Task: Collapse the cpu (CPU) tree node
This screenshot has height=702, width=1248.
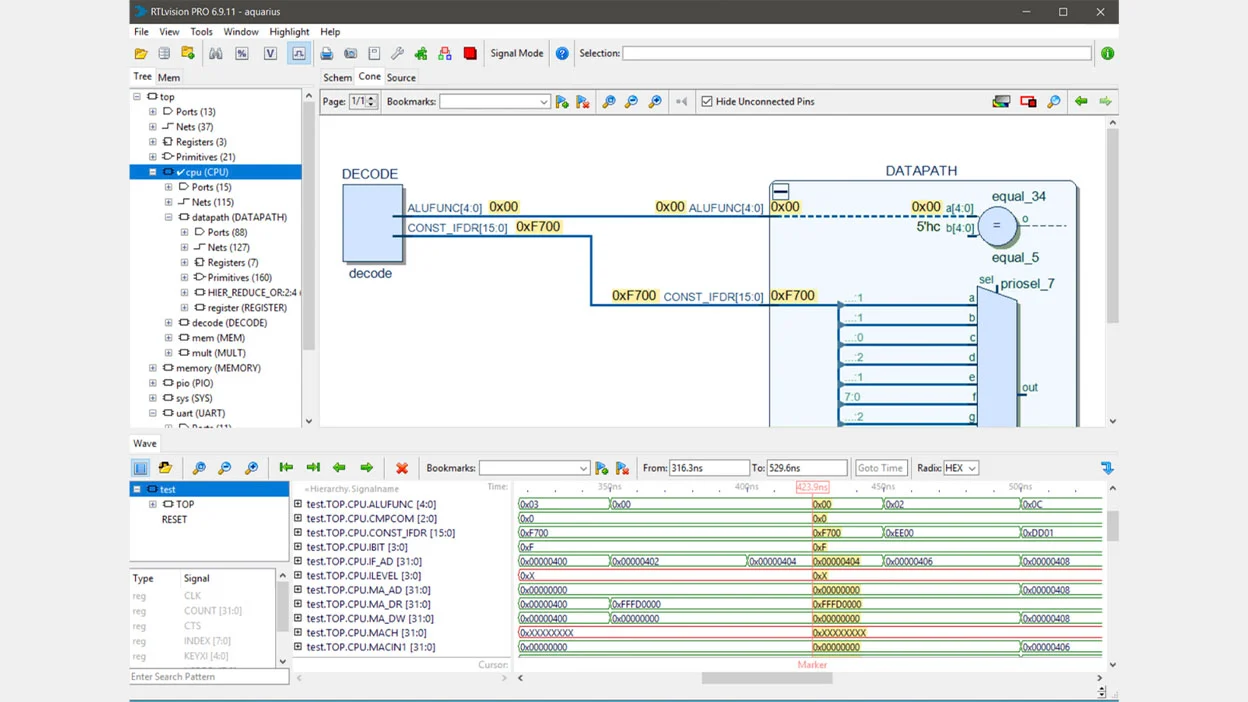Action: (153, 172)
